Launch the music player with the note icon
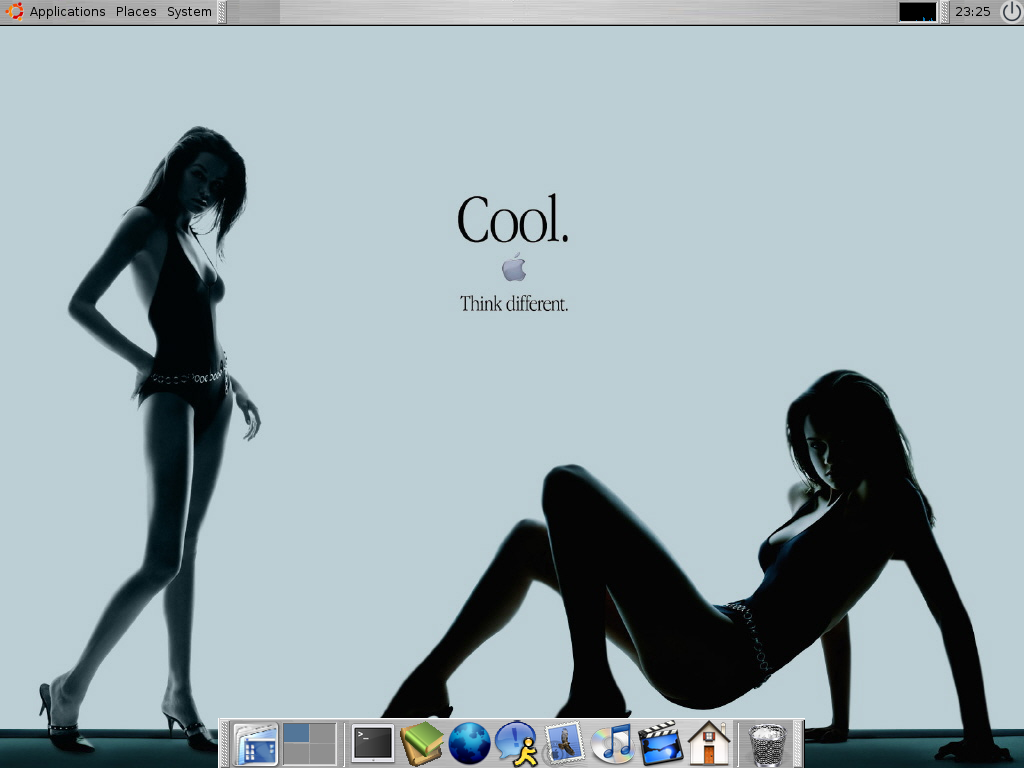1024x768 pixels. (612, 743)
